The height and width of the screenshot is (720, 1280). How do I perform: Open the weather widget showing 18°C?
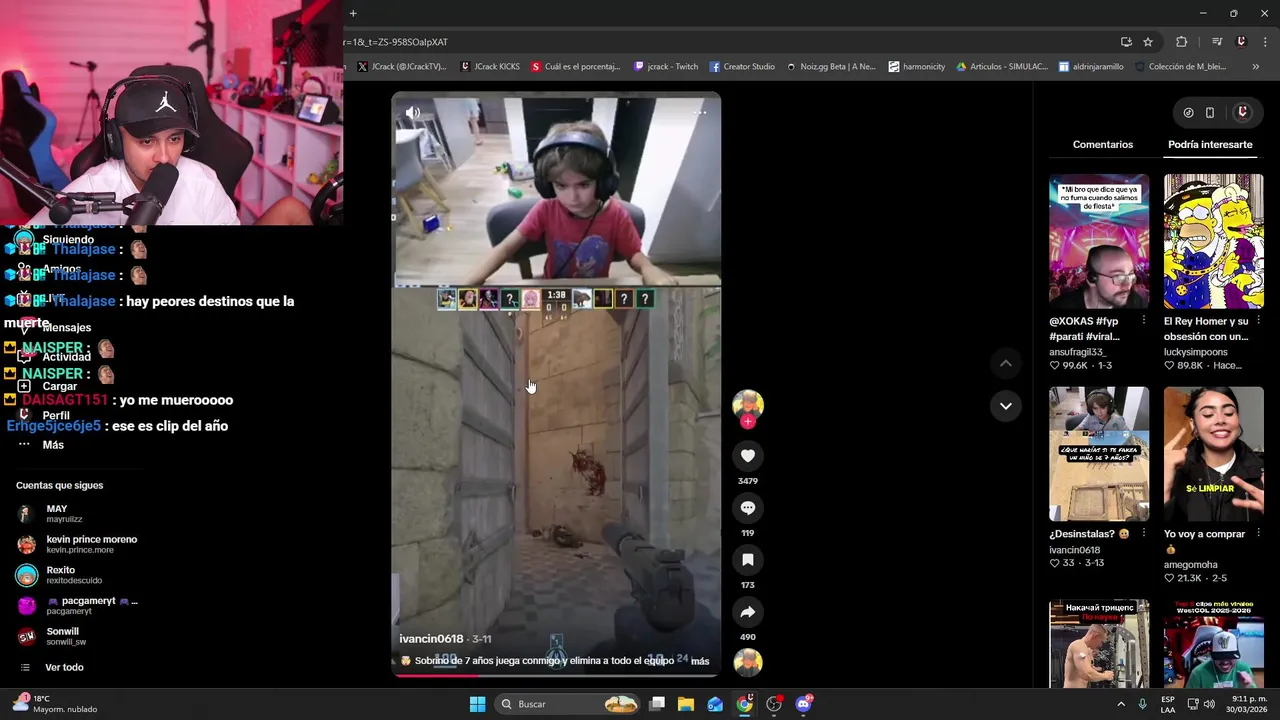pyautogui.click(x=55, y=704)
